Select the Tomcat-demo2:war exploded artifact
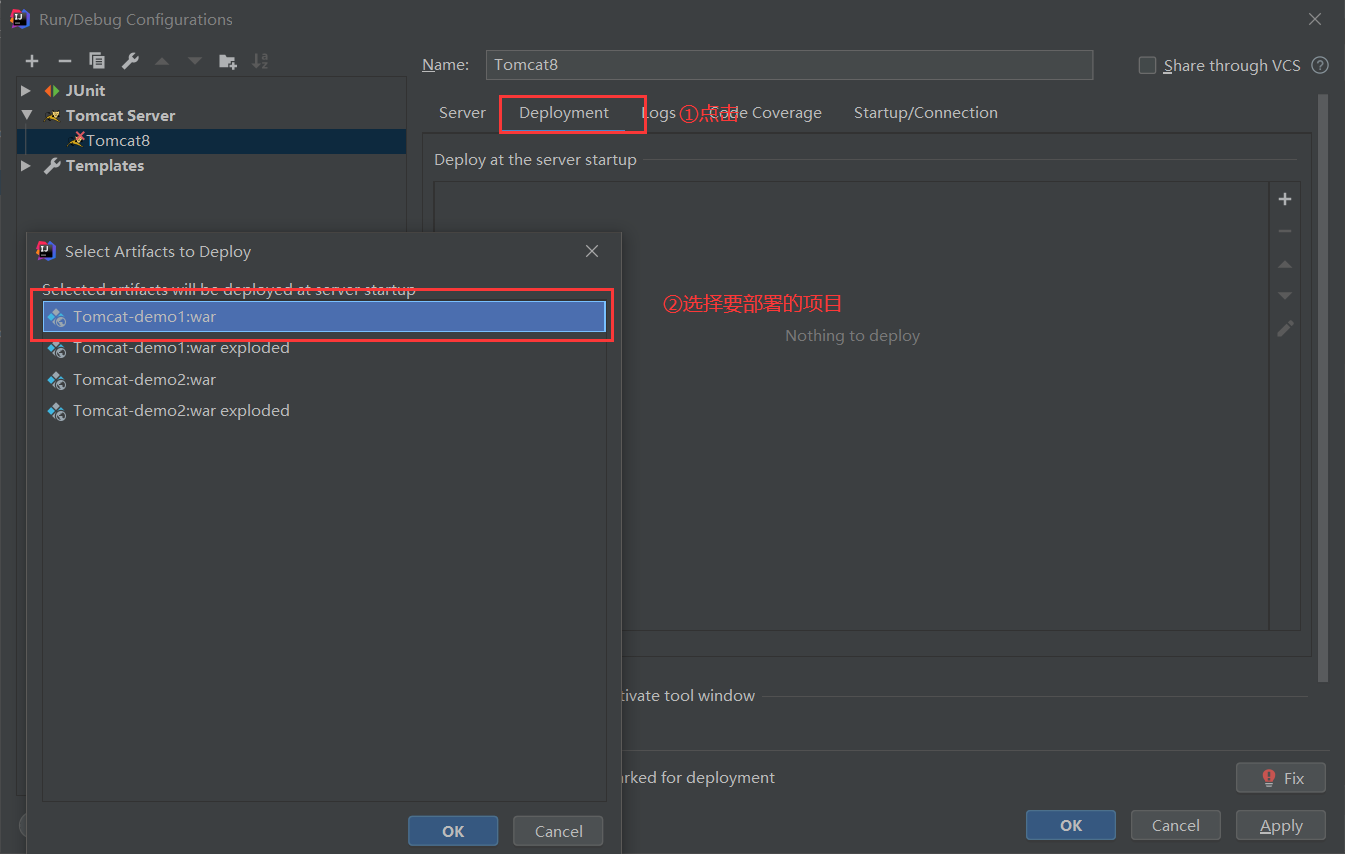This screenshot has width=1345, height=854. [324, 411]
